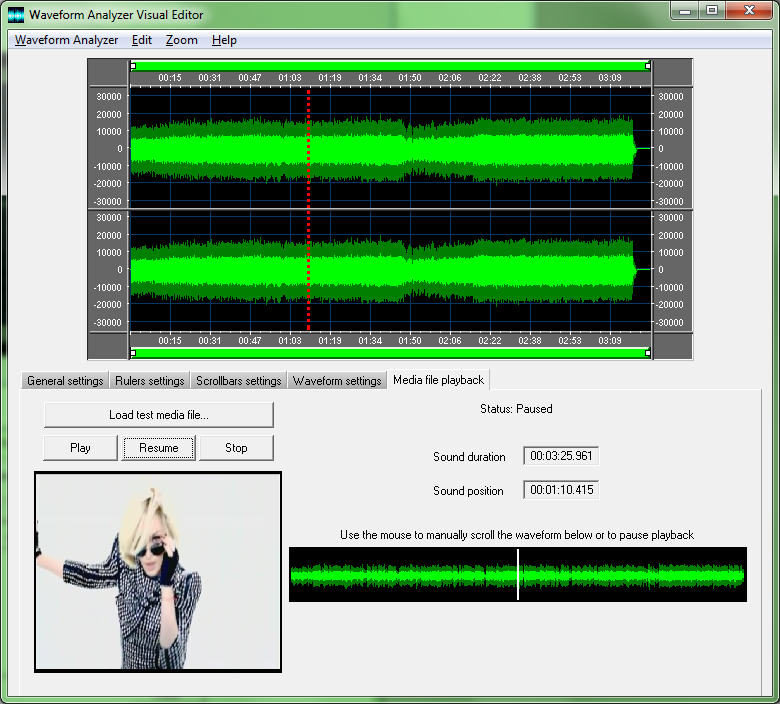Open the Edit menu
Viewport: 780px width, 704px height.
click(142, 40)
